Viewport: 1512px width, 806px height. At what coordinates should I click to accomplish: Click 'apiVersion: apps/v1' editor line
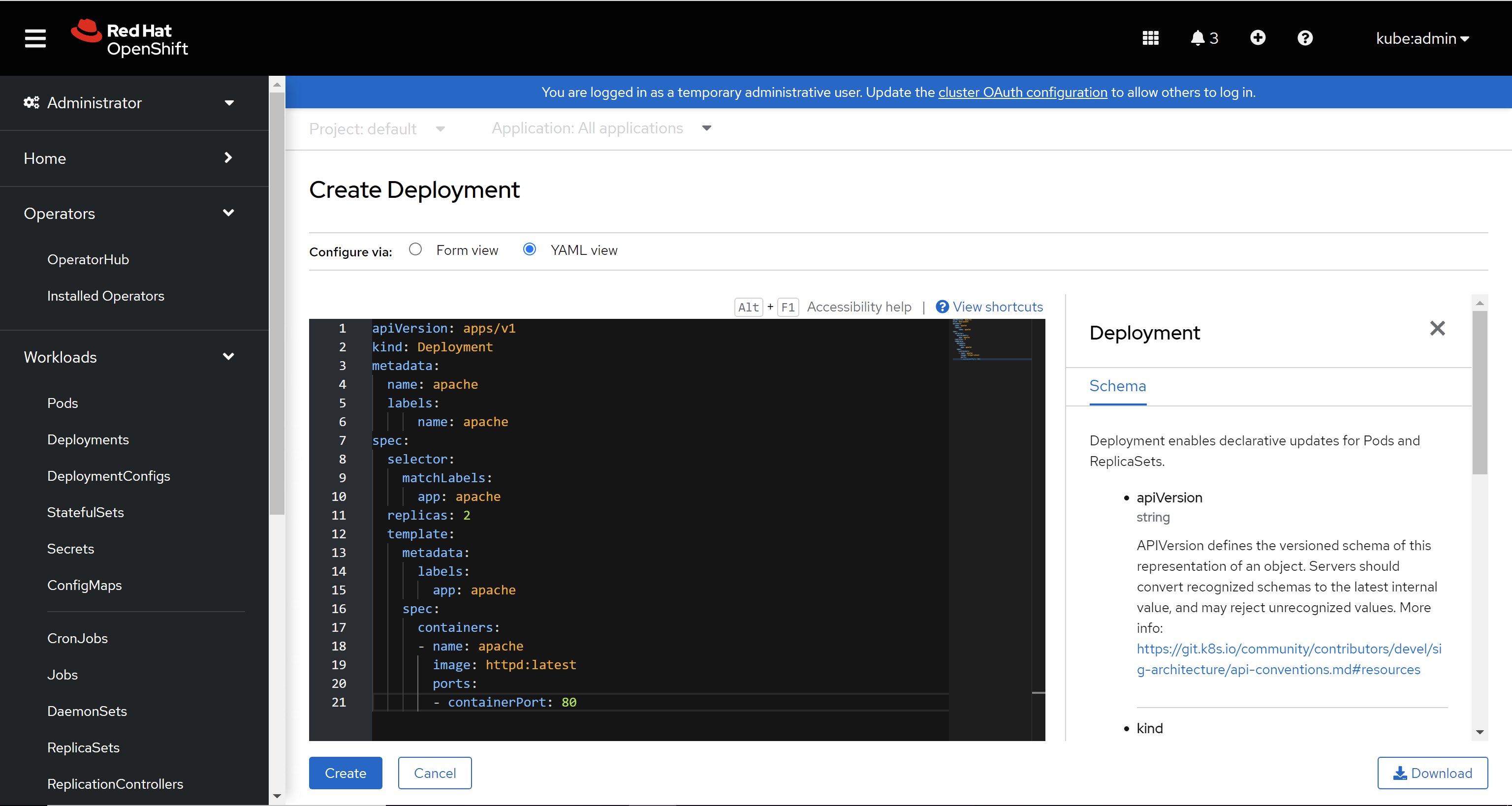(x=444, y=328)
